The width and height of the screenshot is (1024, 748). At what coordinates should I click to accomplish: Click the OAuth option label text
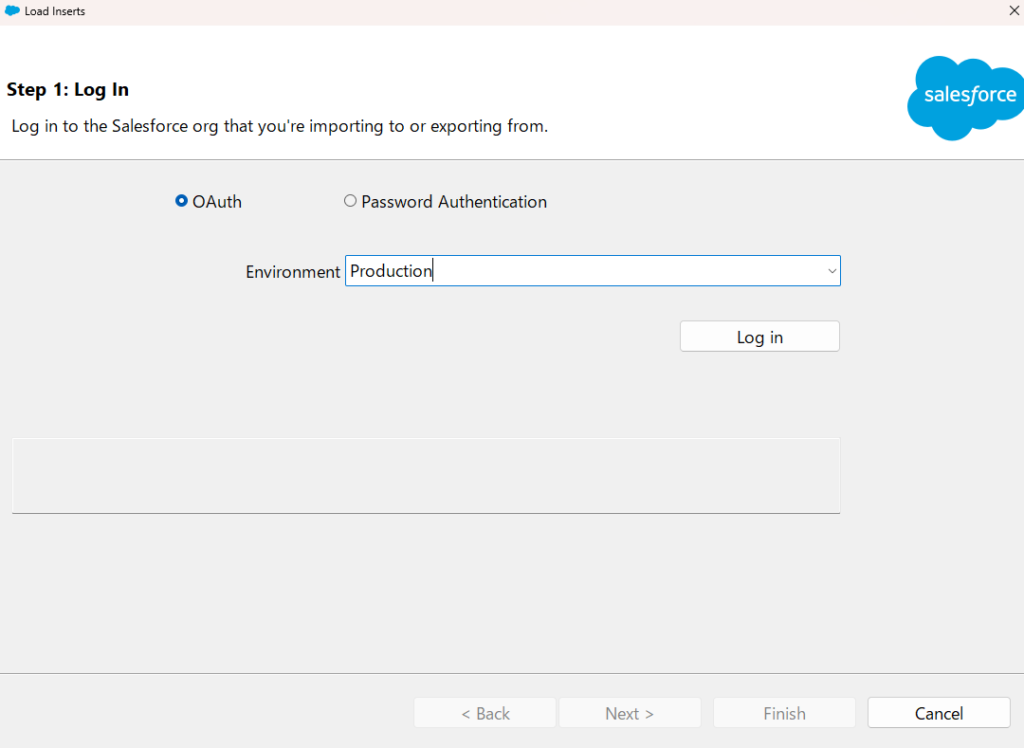tap(217, 202)
